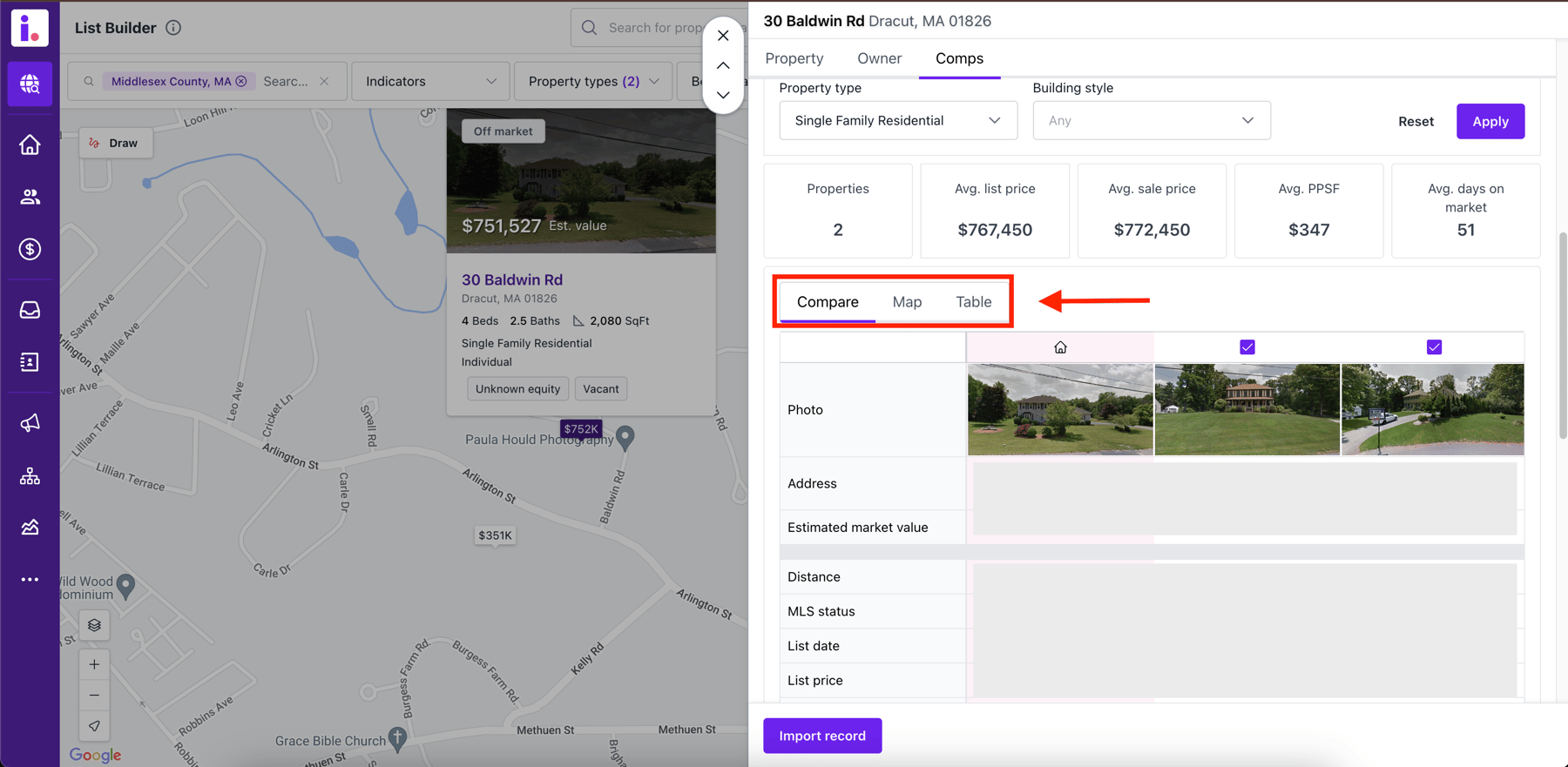Viewport: 1568px width, 767px height.
Task: Click the Search for property input field
Action: click(659, 28)
